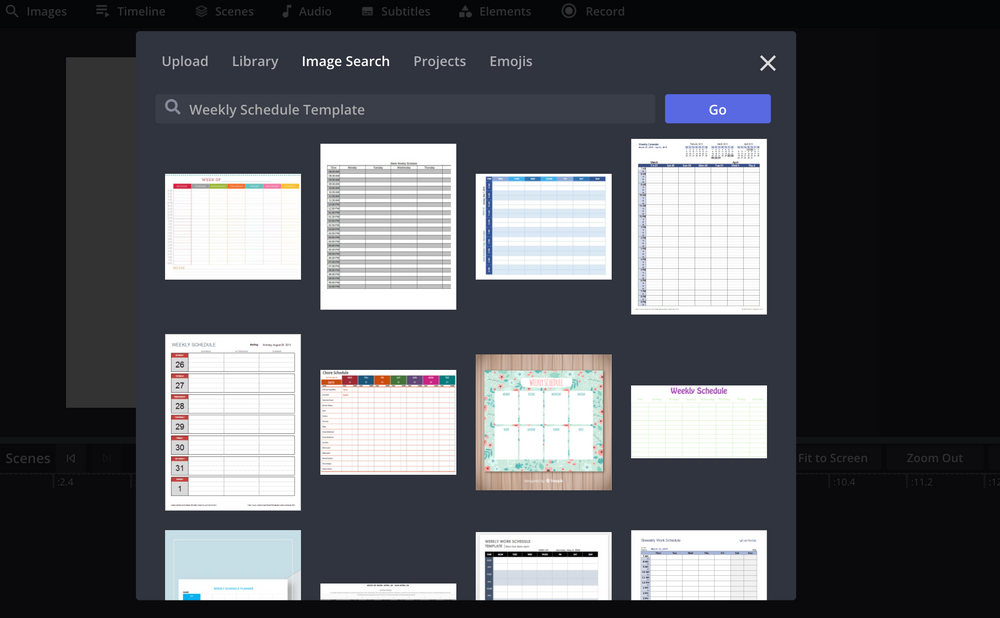The width and height of the screenshot is (1000, 618).
Task: Switch to the Upload tab
Action: coord(185,61)
